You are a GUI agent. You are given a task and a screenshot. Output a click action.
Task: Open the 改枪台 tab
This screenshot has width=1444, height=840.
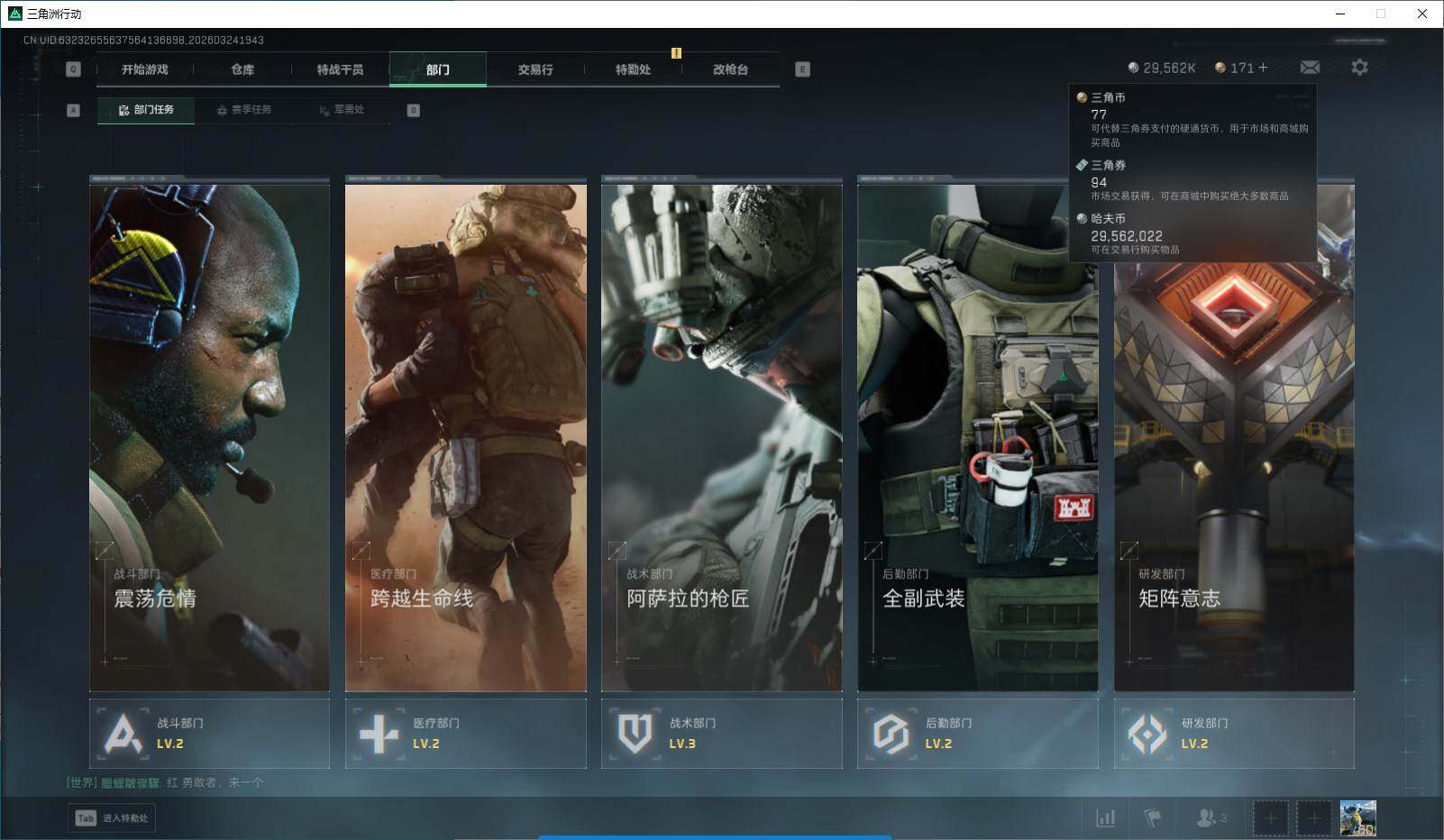[730, 69]
